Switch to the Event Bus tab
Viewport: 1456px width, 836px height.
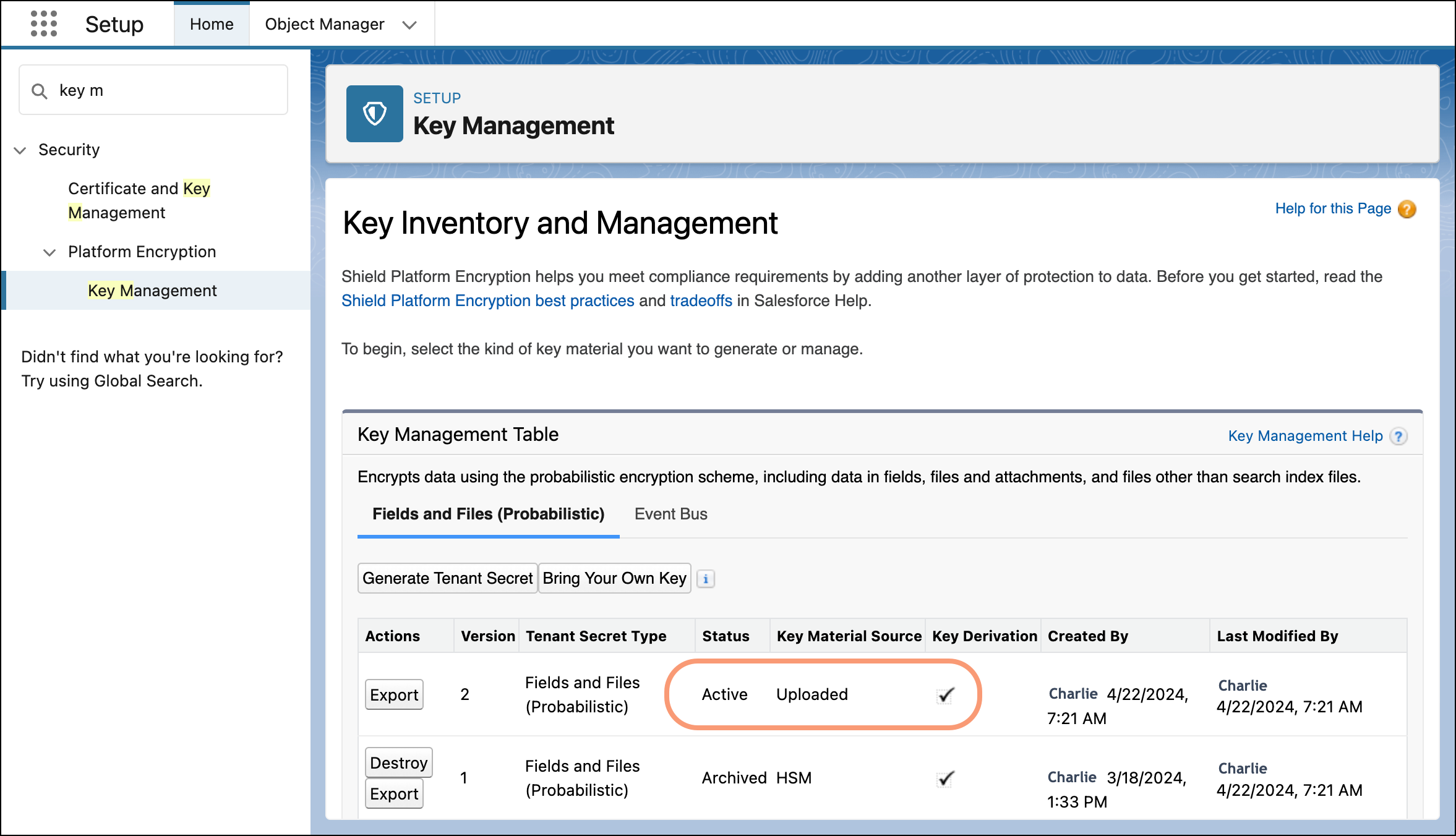coord(670,514)
